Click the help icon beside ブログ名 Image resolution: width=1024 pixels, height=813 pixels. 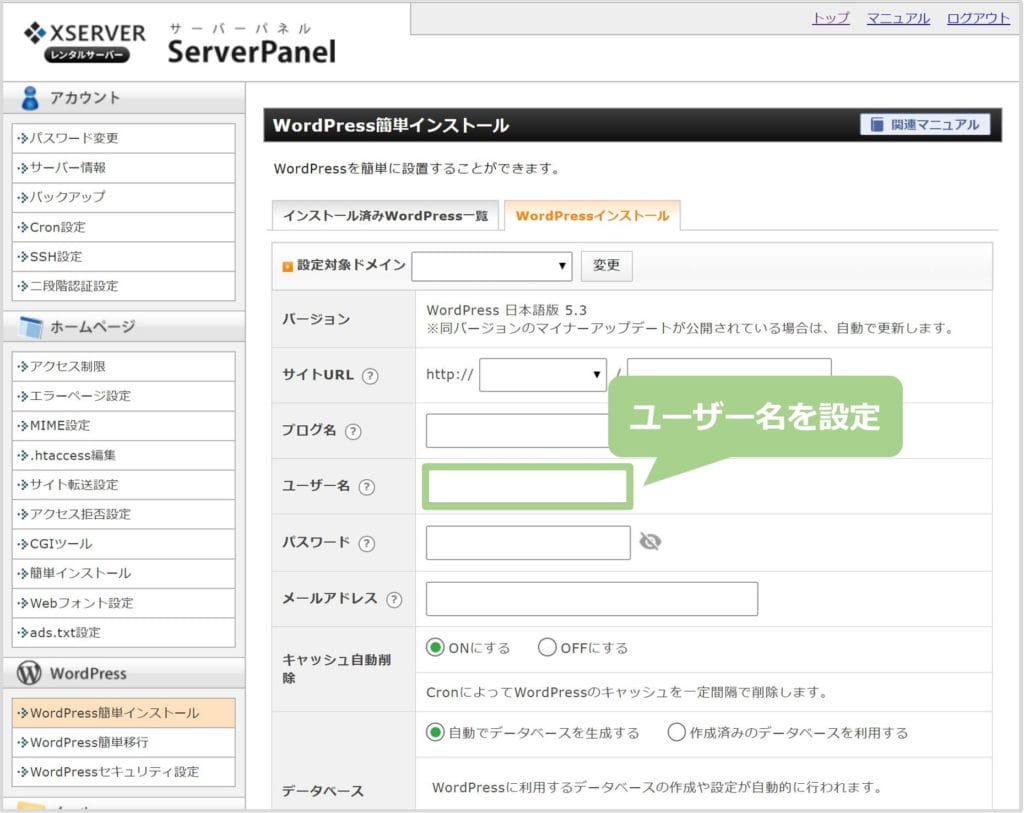click(x=352, y=431)
